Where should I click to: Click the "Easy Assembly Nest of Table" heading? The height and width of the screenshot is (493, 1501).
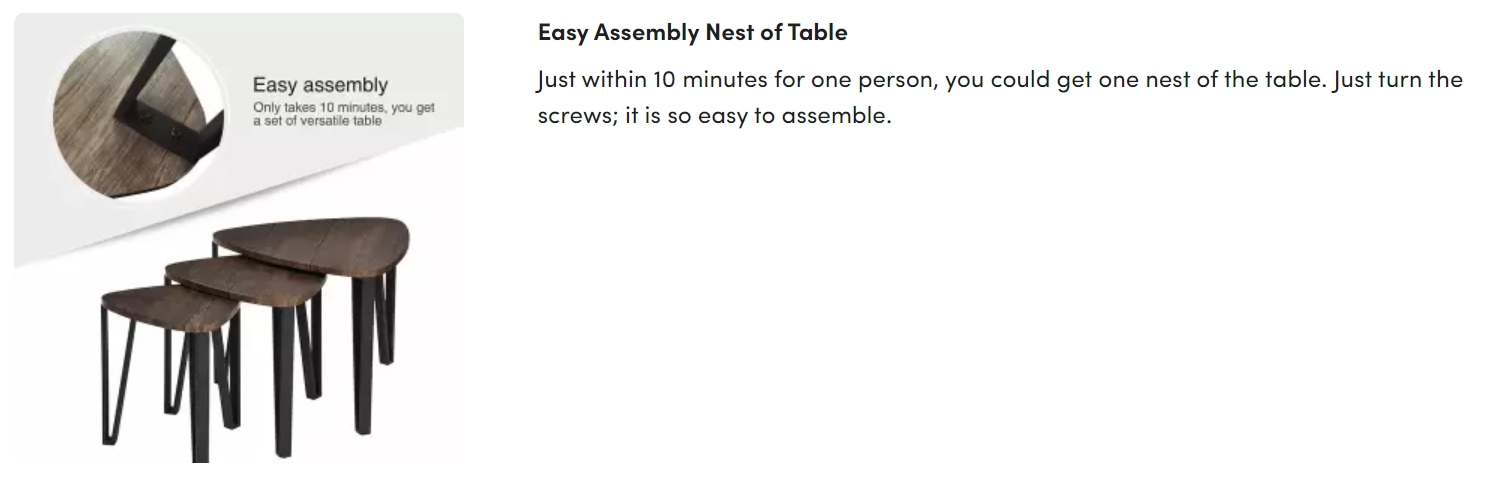tap(692, 32)
